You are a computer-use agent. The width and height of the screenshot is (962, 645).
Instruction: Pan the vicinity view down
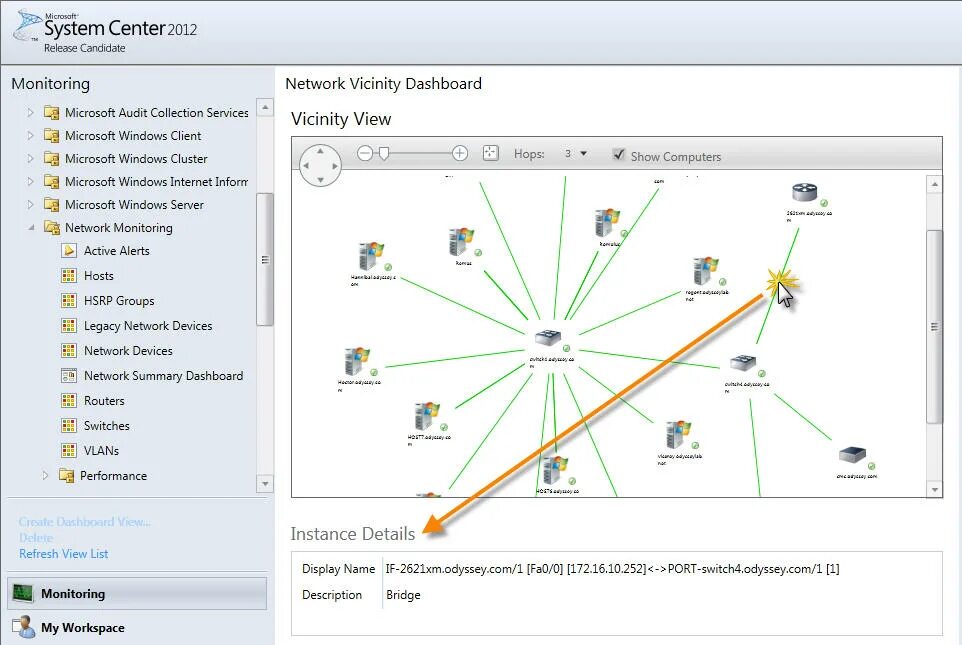click(320, 180)
